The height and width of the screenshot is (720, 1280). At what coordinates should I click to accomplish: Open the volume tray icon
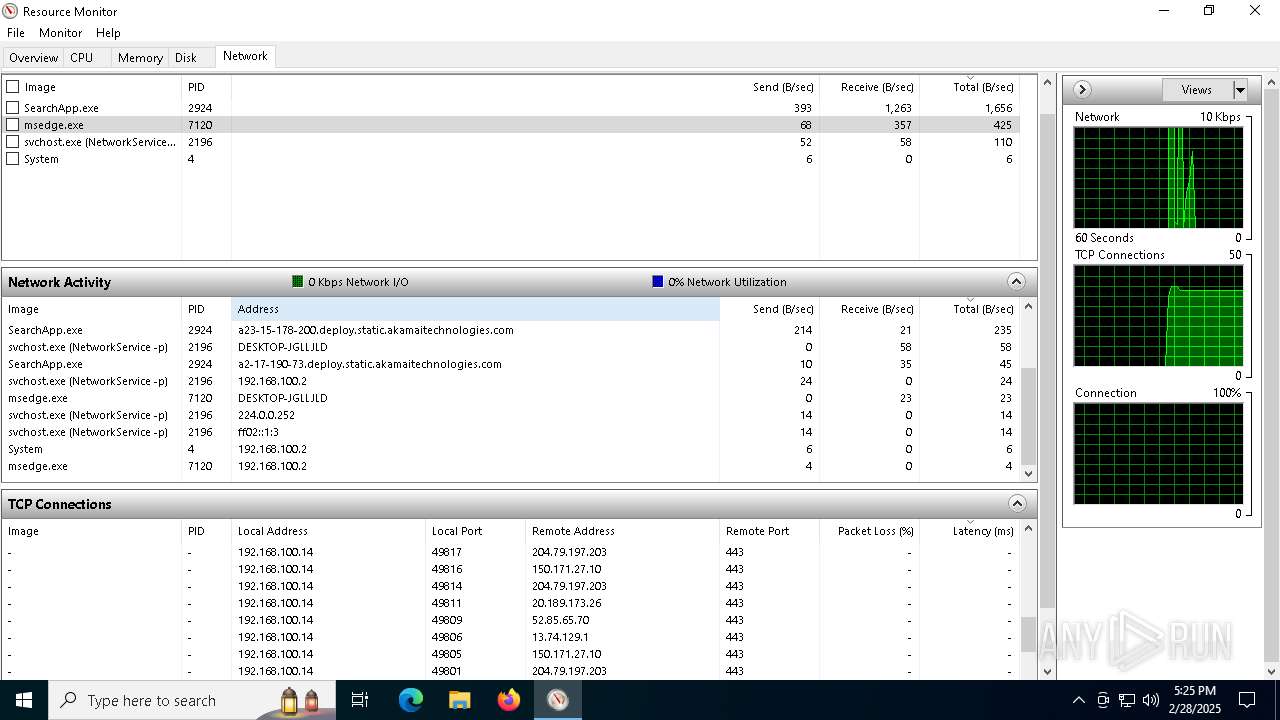pyautogui.click(x=1151, y=700)
